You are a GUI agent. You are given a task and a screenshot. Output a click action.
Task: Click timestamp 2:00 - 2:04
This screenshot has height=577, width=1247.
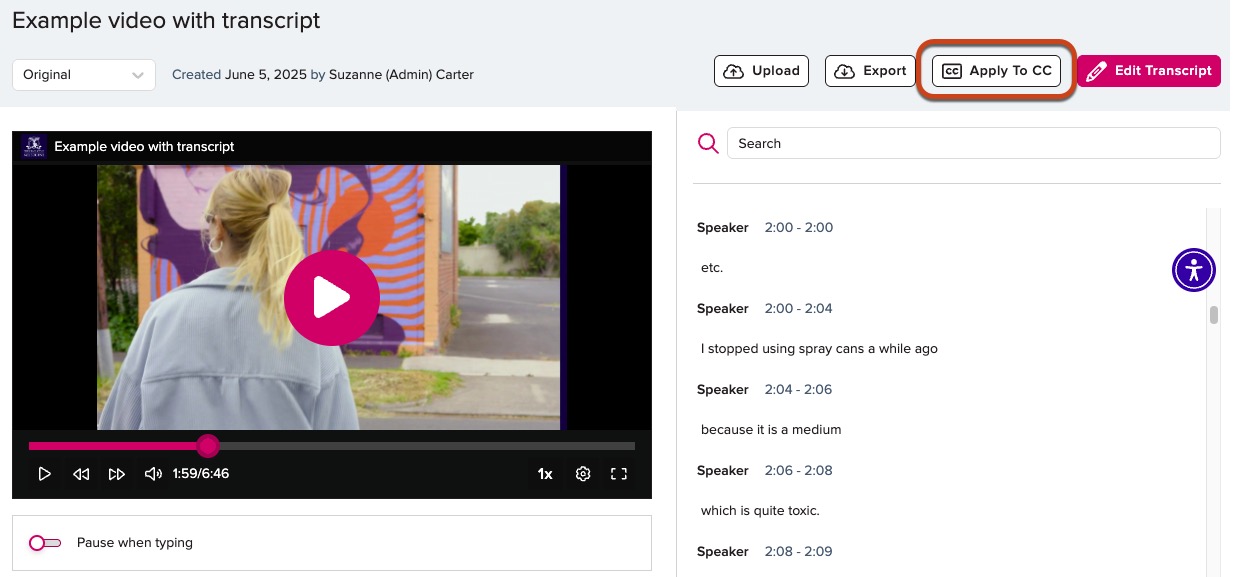(798, 309)
